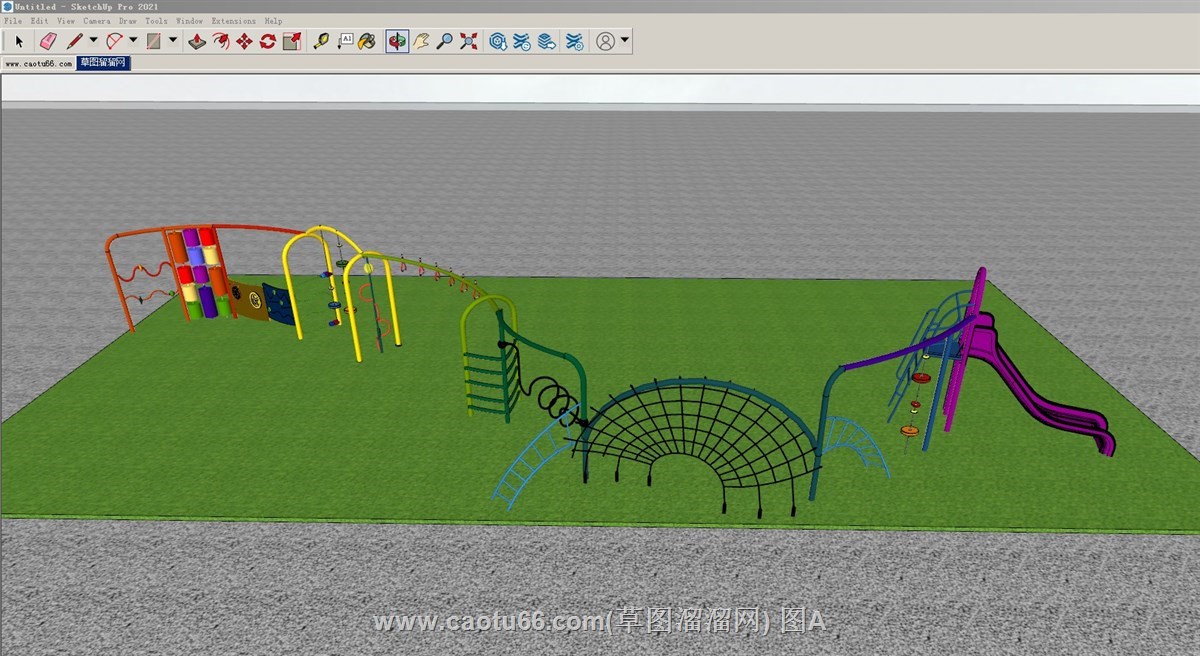Pick the Line pencil tool
1200x656 pixels.
point(75,41)
